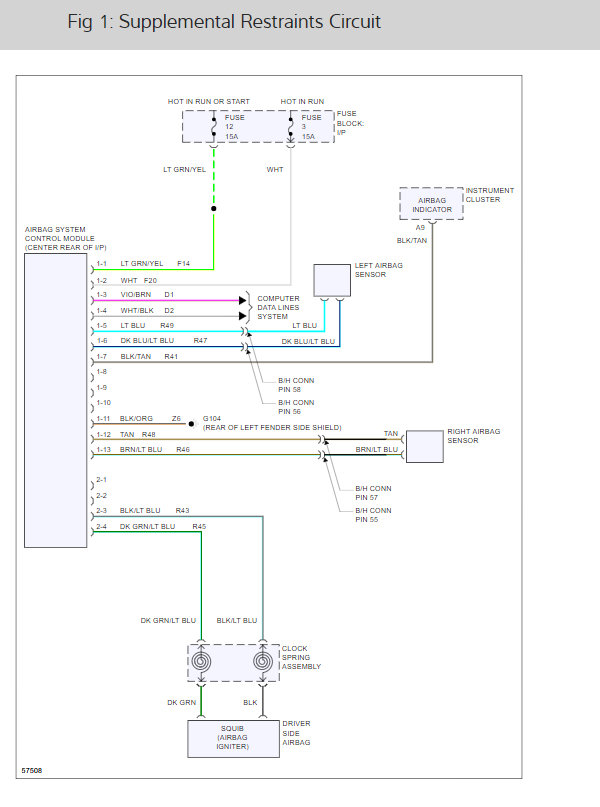600x807 pixels.
Task: Select the 'CLOCK SPRING ASSEMBLY' label
Action: (x=301, y=657)
